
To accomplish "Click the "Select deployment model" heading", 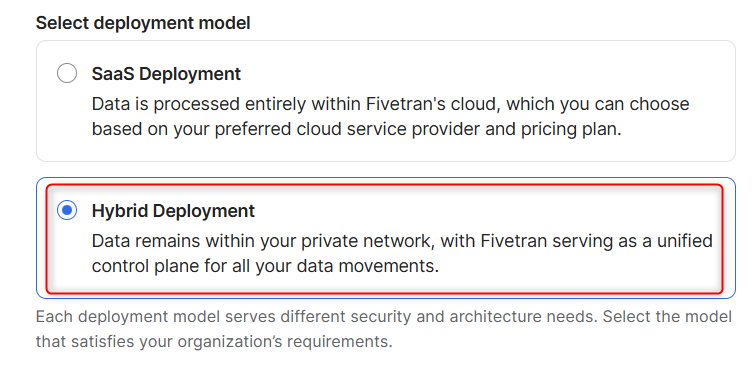I will [x=143, y=23].
